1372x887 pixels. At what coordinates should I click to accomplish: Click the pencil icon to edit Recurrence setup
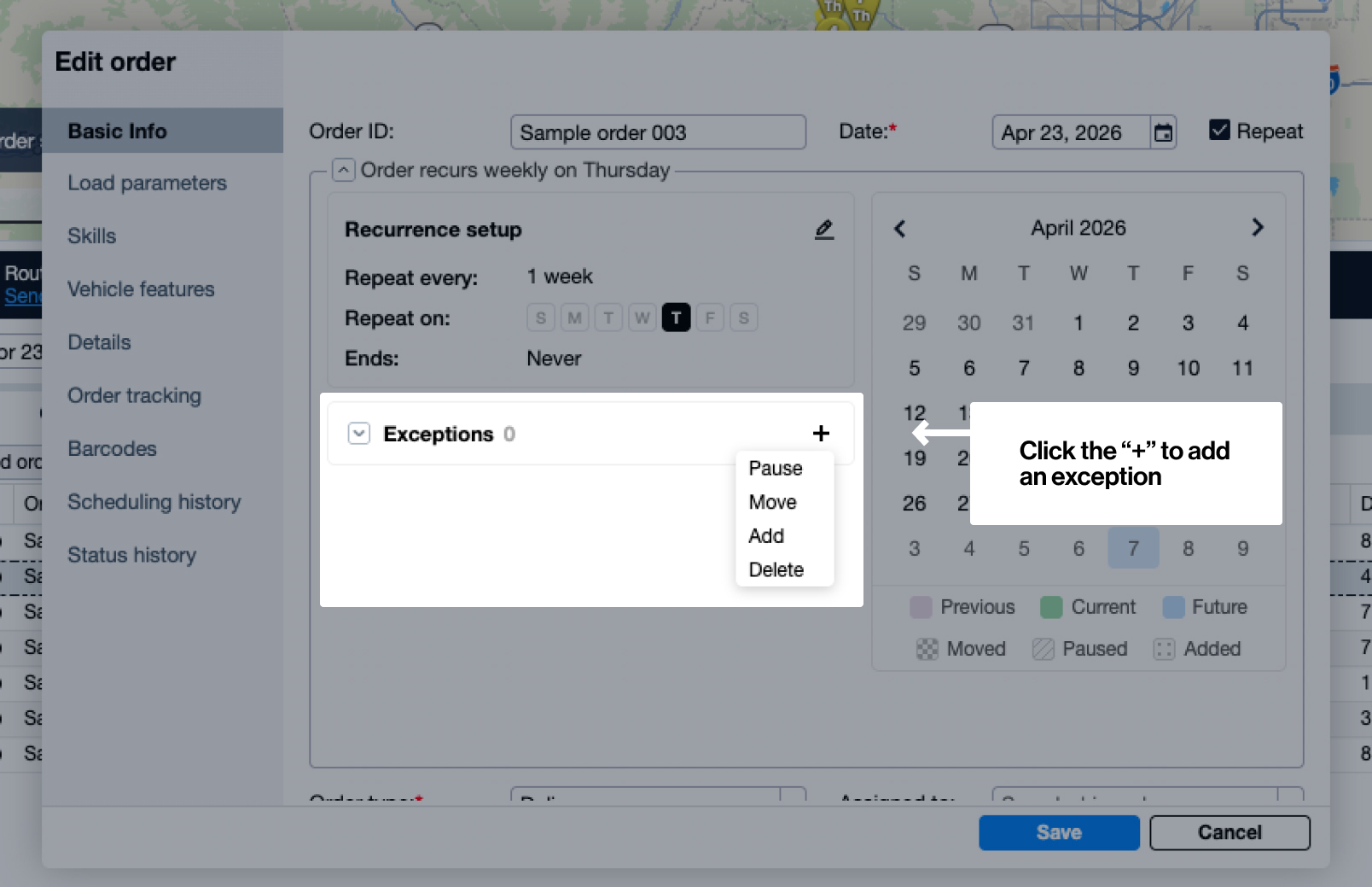click(823, 230)
